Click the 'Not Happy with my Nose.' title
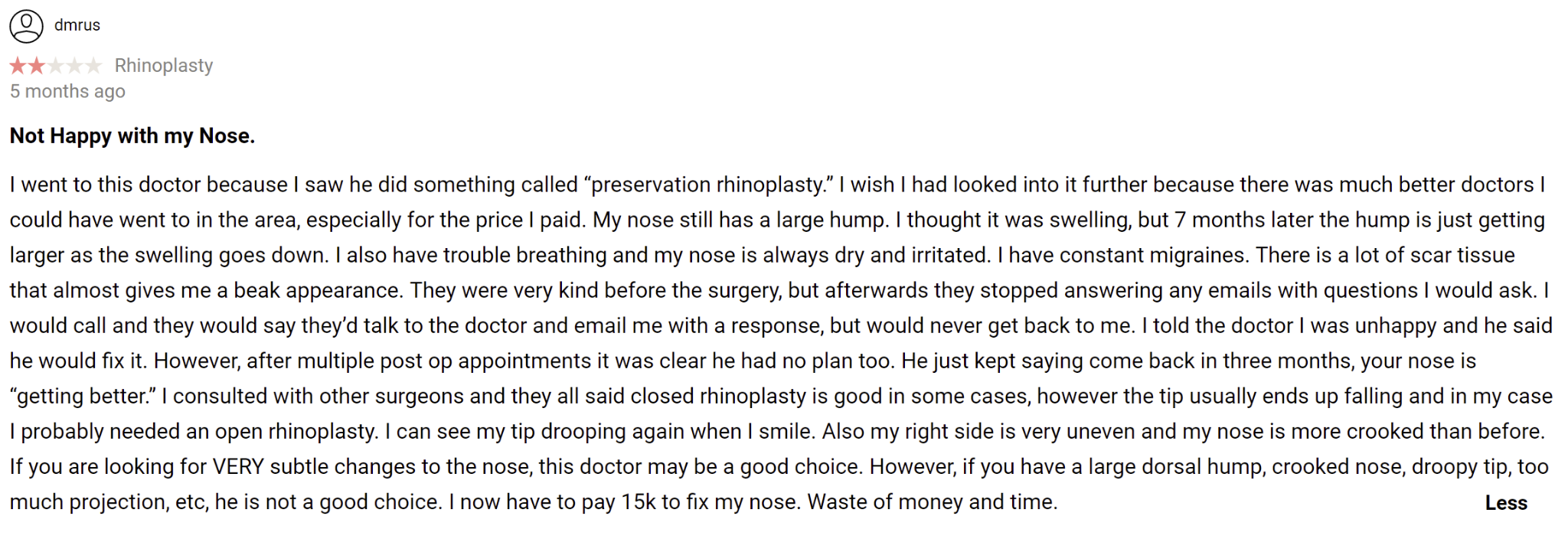Image resolution: width=1568 pixels, height=539 pixels. [132, 136]
